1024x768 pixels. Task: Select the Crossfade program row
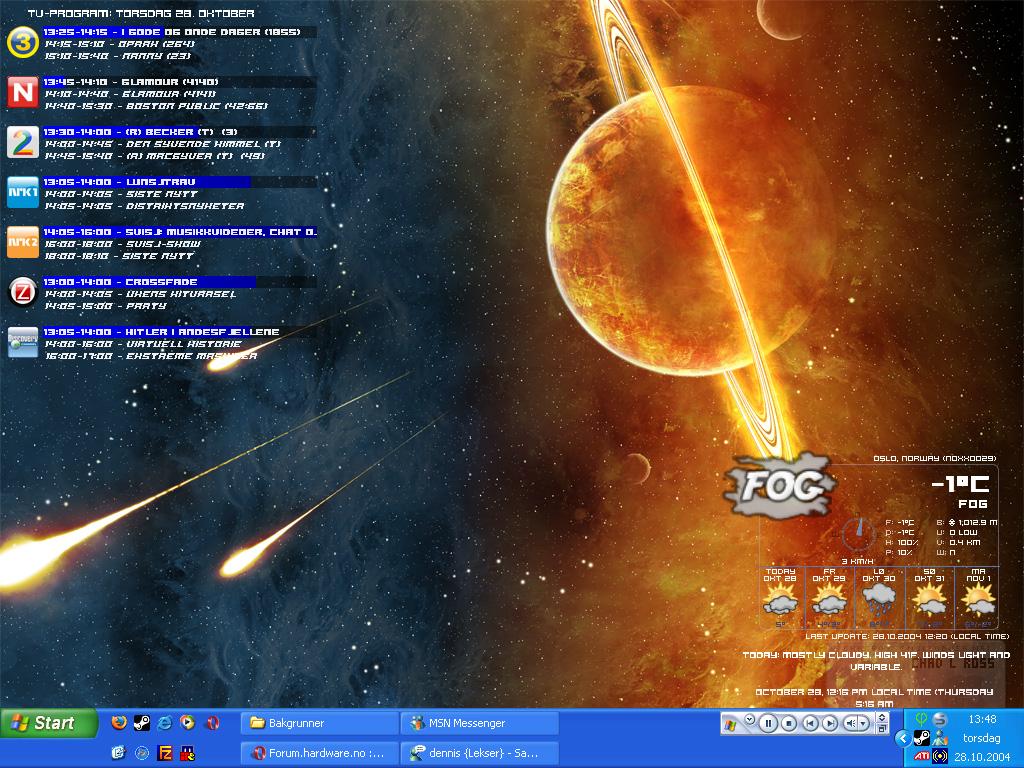(x=180, y=282)
